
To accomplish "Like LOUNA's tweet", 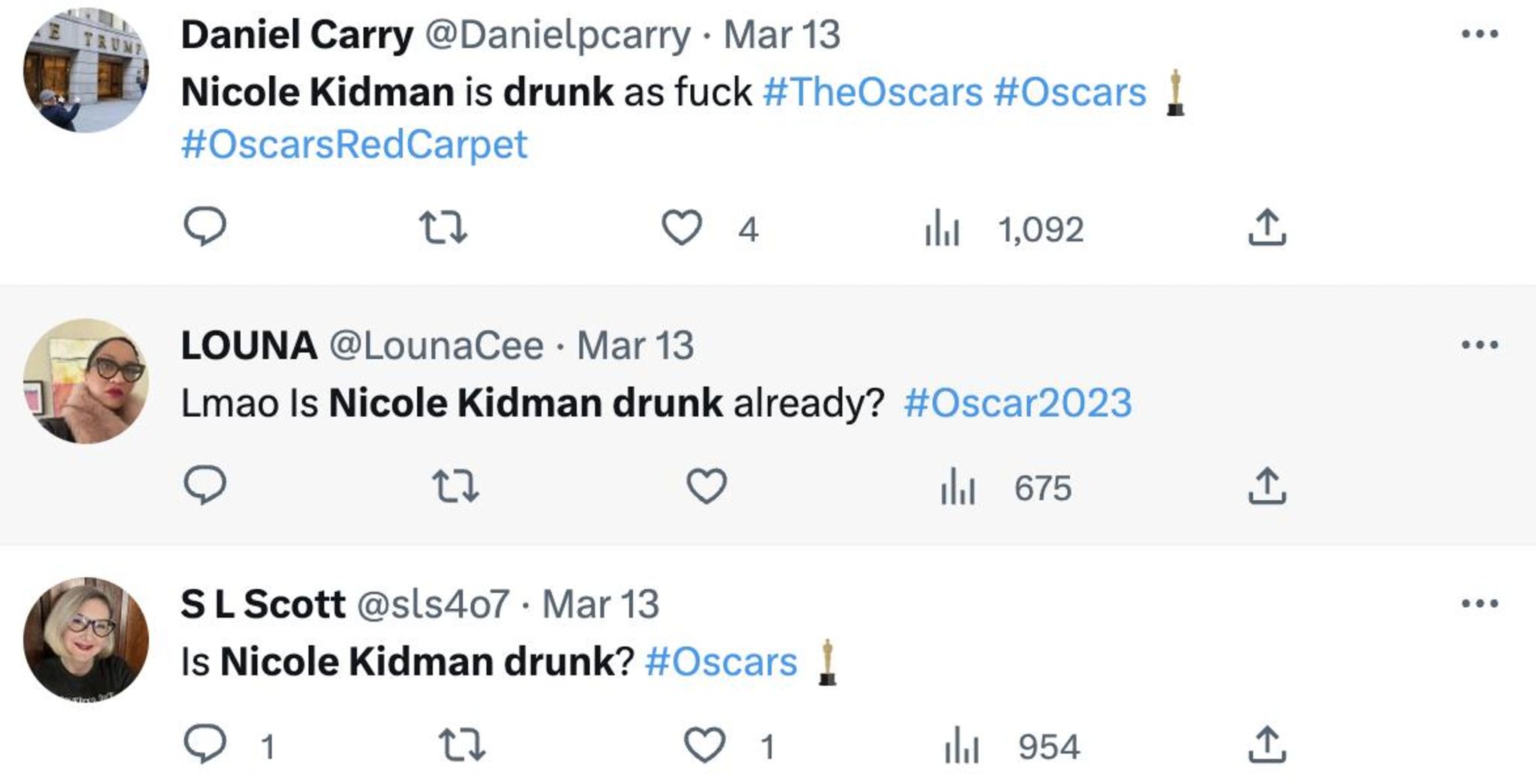I will [706, 486].
